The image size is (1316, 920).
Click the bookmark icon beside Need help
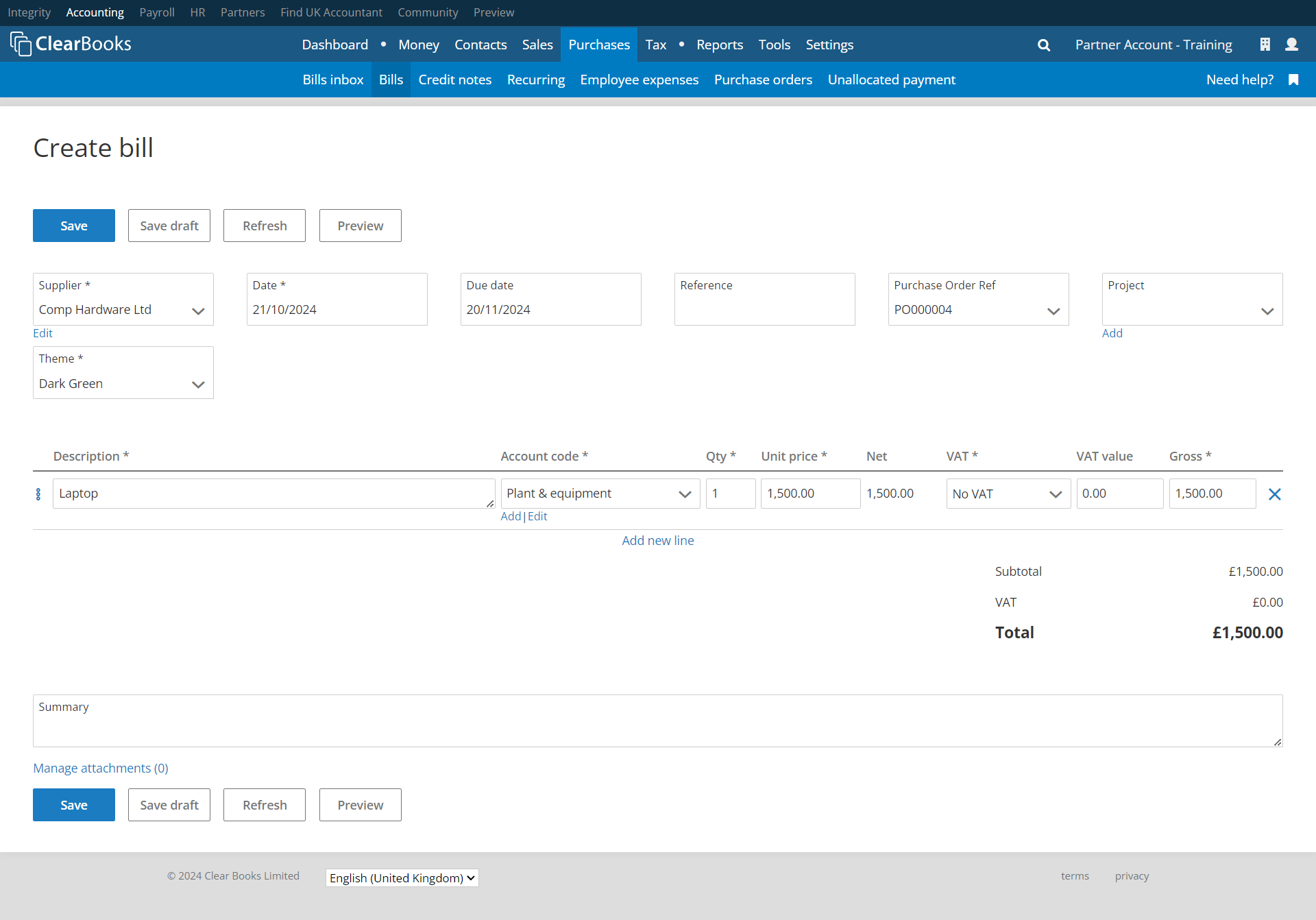click(1293, 80)
